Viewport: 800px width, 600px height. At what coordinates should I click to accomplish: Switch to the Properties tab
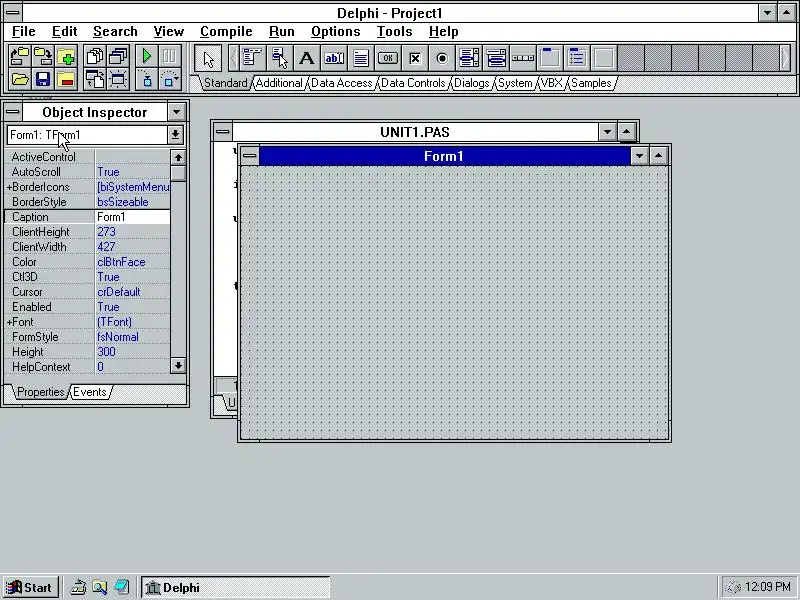pos(40,392)
